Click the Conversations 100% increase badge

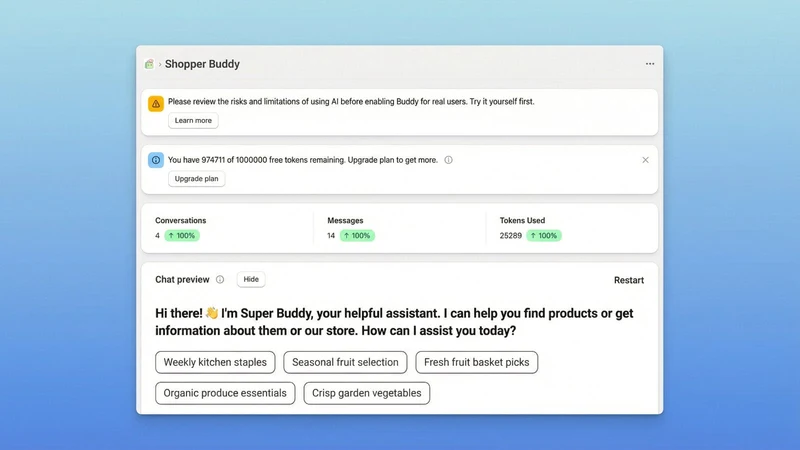(x=182, y=236)
